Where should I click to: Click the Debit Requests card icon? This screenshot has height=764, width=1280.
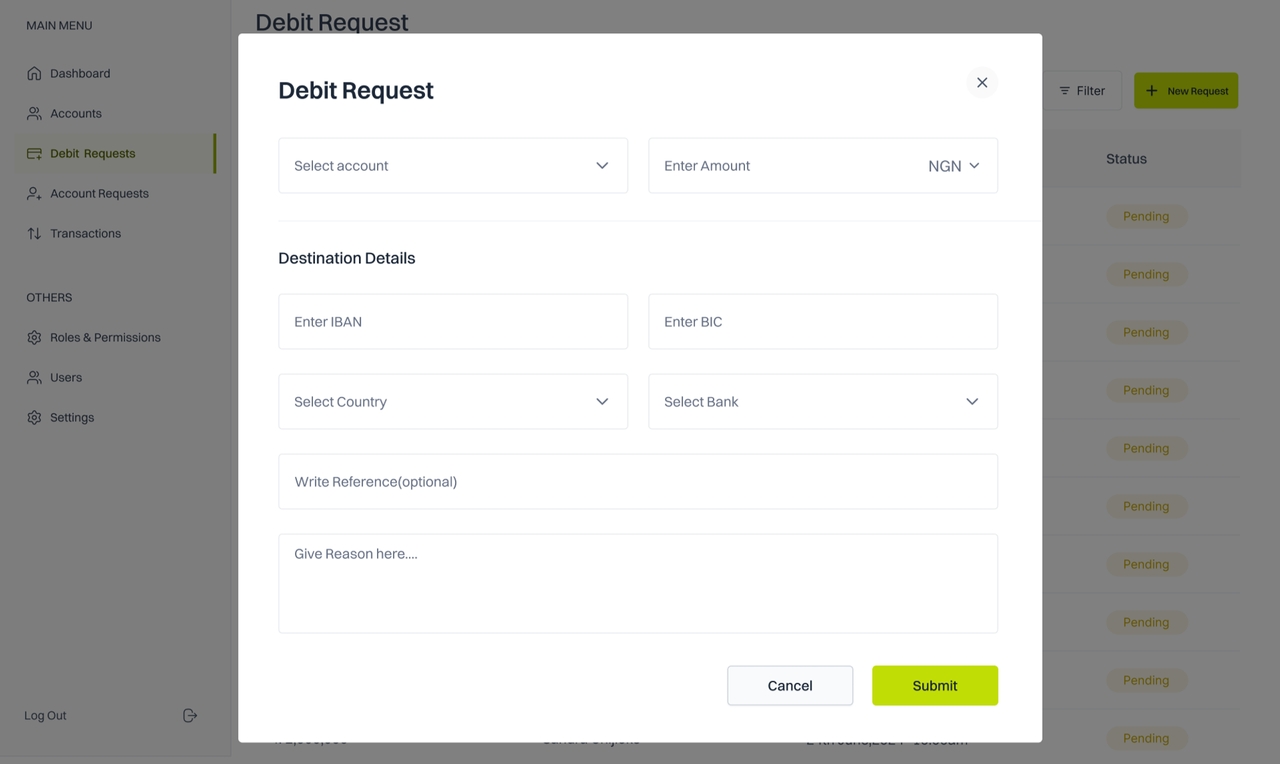point(34,153)
